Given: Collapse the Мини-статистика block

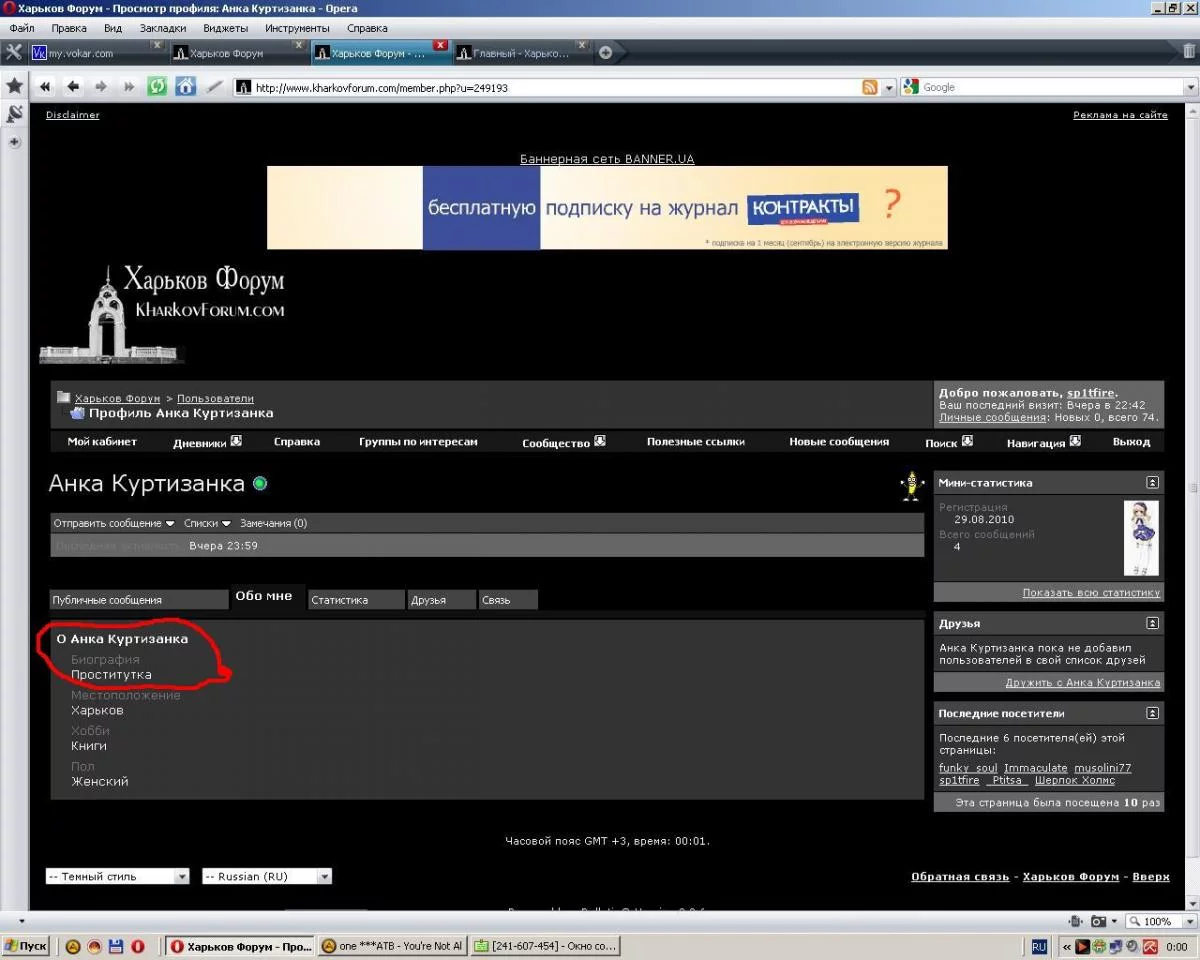Looking at the screenshot, I should [1152, 483].
